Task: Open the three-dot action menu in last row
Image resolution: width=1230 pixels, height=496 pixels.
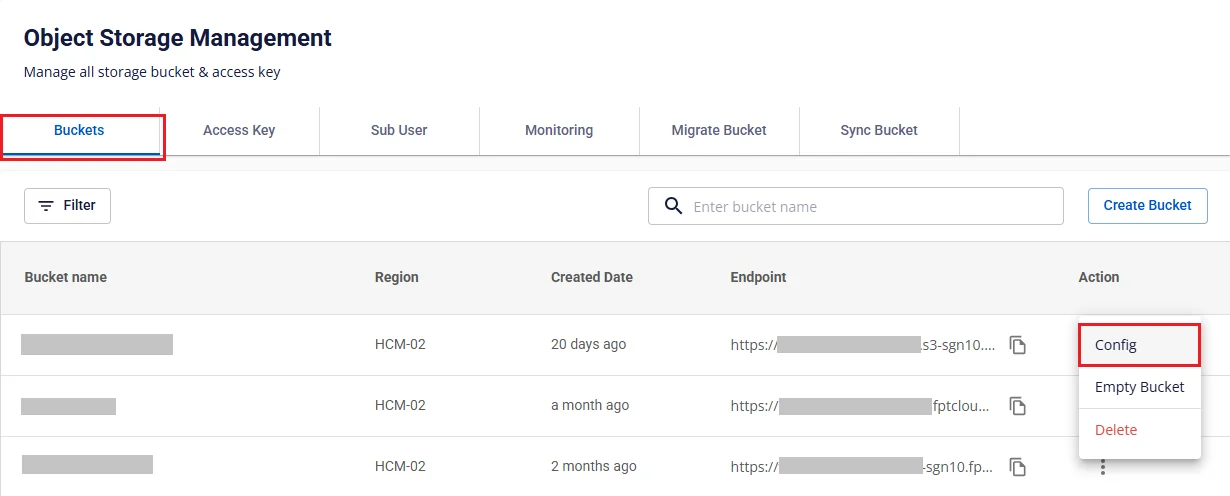Action: pos(1103,467)
